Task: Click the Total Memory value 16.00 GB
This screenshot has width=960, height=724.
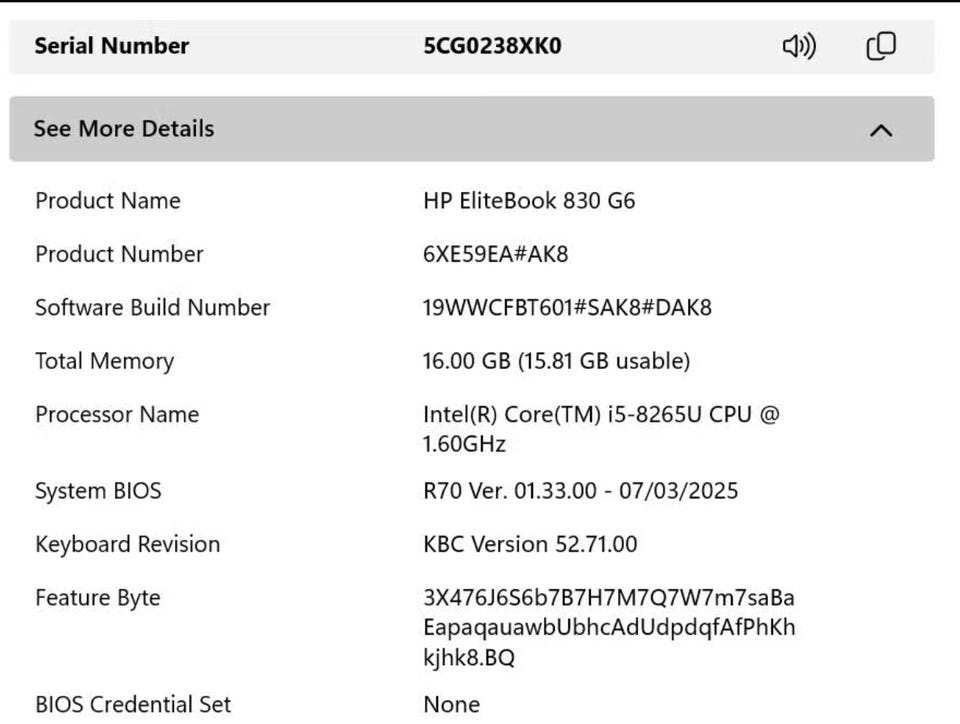Action: click(x=556, y=361)
